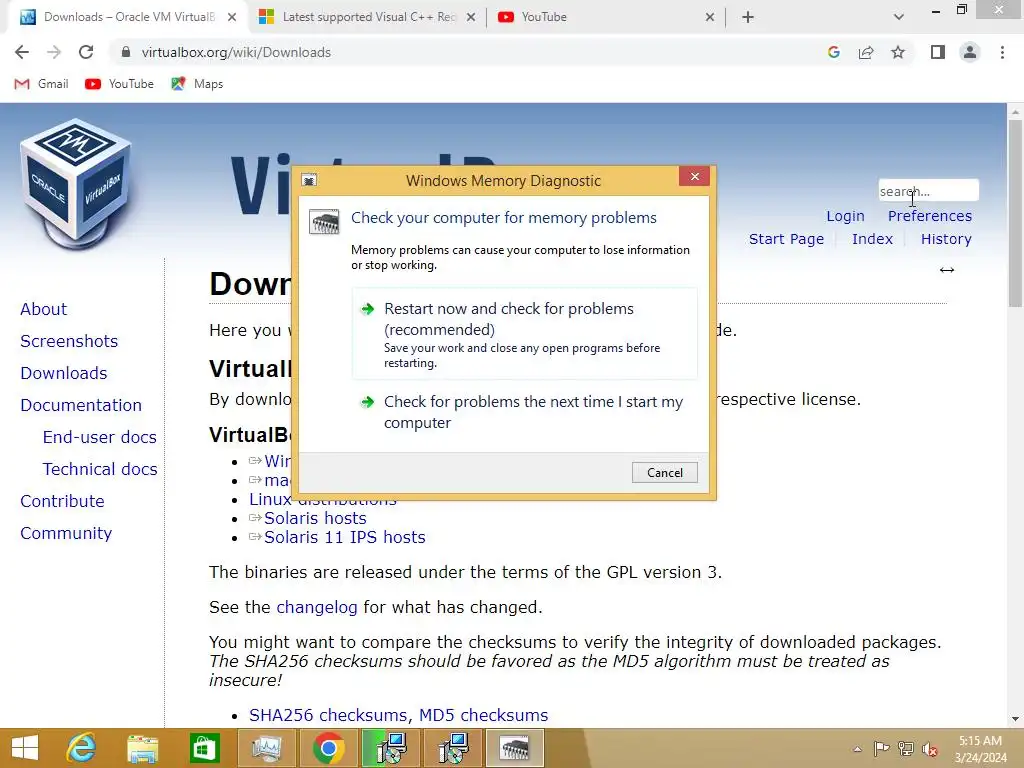Open Community in the sidebar
Viewport: 1024px width, 768px height.
[x=66, y=533]
